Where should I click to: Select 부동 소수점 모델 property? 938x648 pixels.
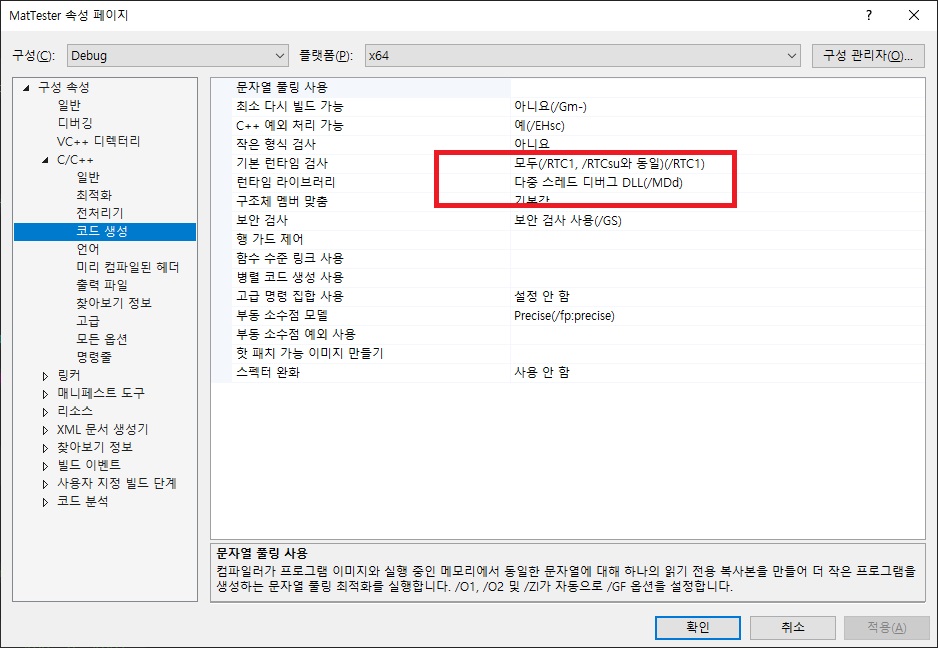[x=282, y=315]
